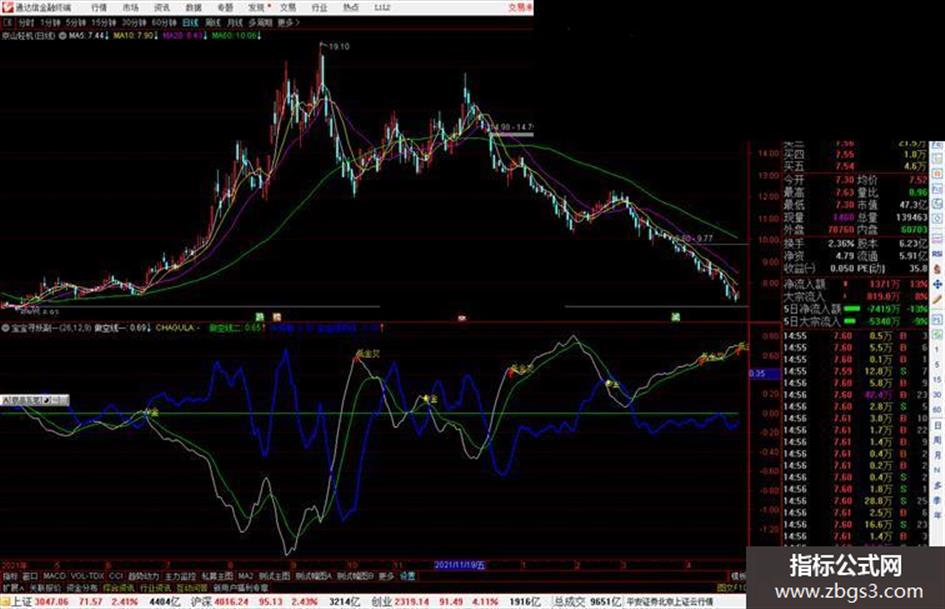Open 综合资讯 panel
The image size is (945, 609).
pyautogui.click(x=119, y=587)
